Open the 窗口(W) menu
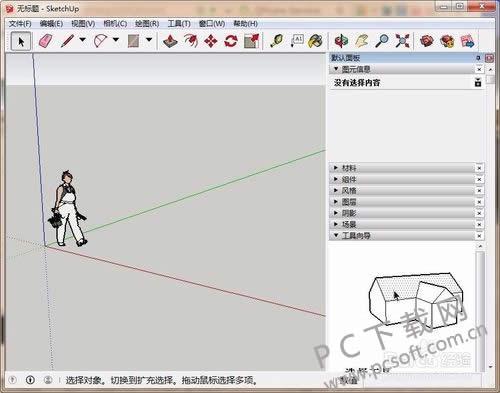The image size is (500, 393). (x=212, y=24)
